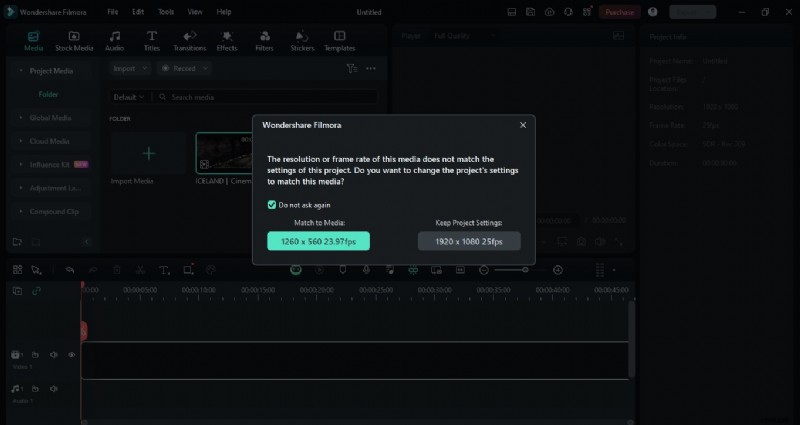800x425 pixels.
Task: Keep project settings 1920 x 1080 25fps
Action: point(469,241)
